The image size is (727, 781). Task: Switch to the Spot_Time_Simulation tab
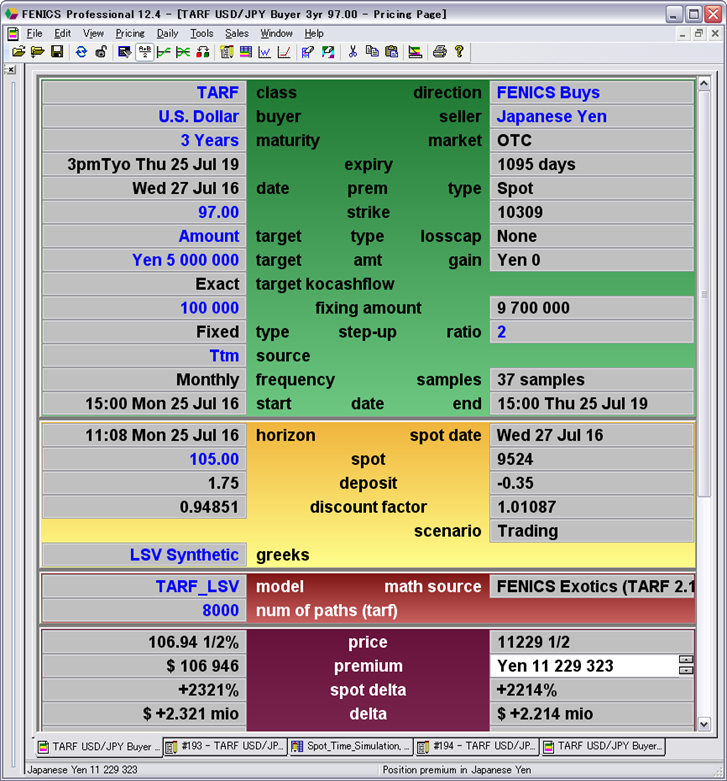tap(351, 746)
